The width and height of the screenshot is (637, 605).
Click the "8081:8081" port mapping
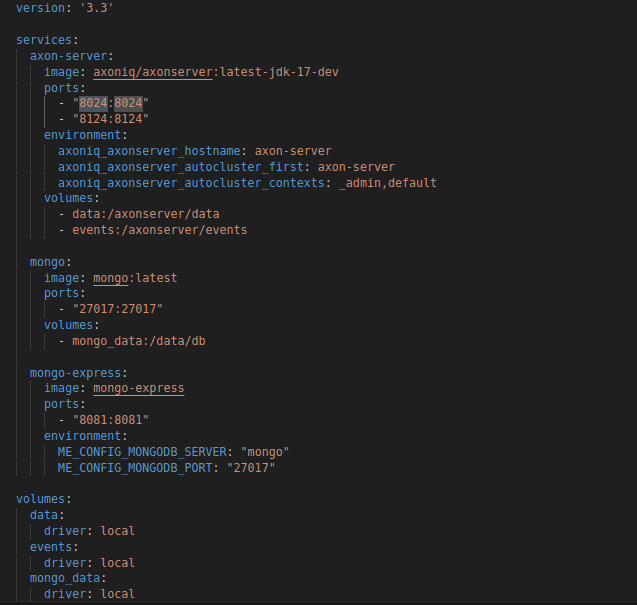tap(110, 420)
